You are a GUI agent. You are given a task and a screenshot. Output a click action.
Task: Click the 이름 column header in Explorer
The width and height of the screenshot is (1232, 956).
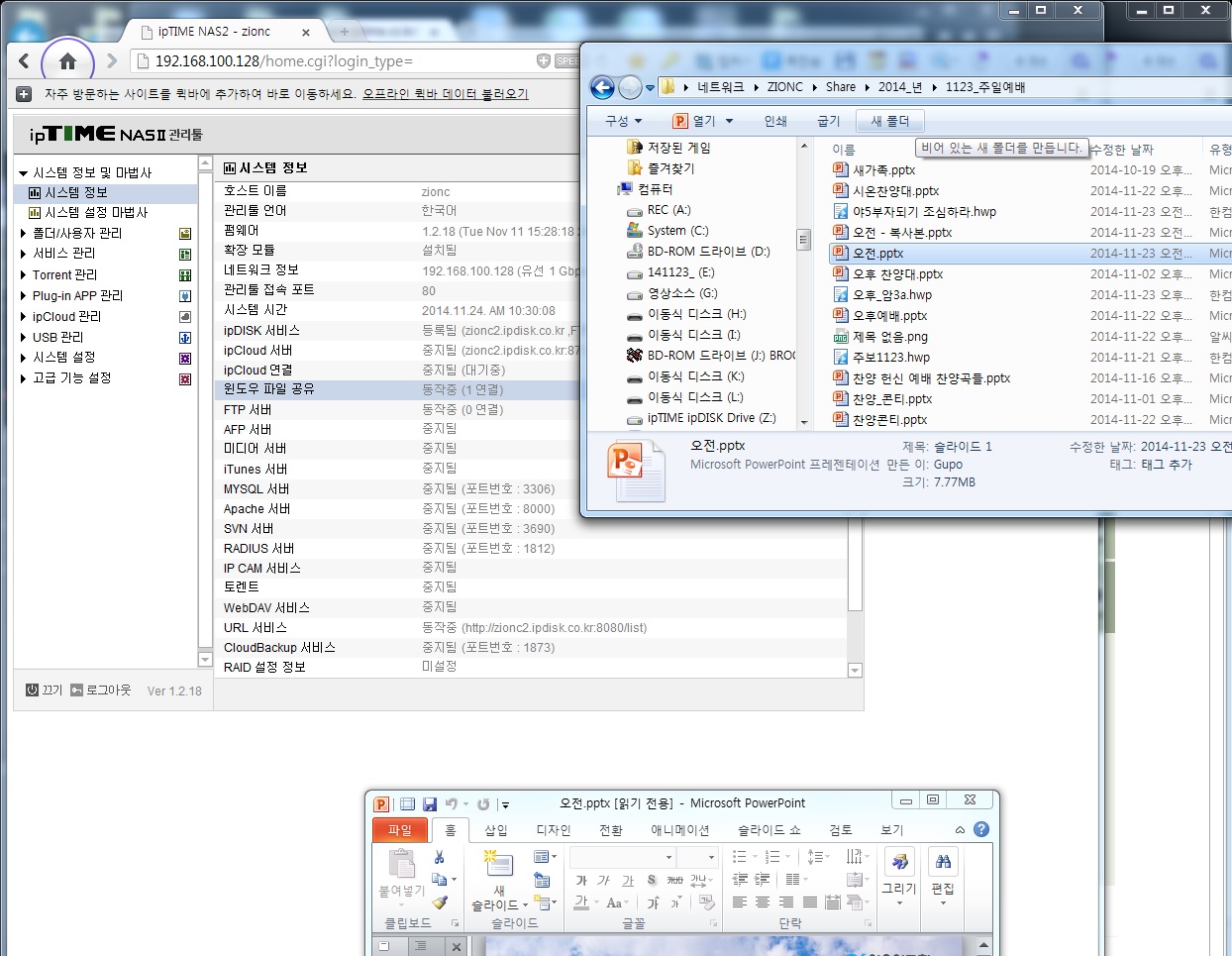click(844, 150)
